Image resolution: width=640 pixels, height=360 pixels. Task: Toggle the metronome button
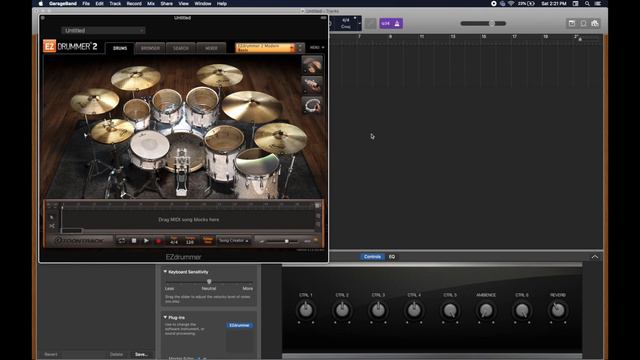coord(397,23)
